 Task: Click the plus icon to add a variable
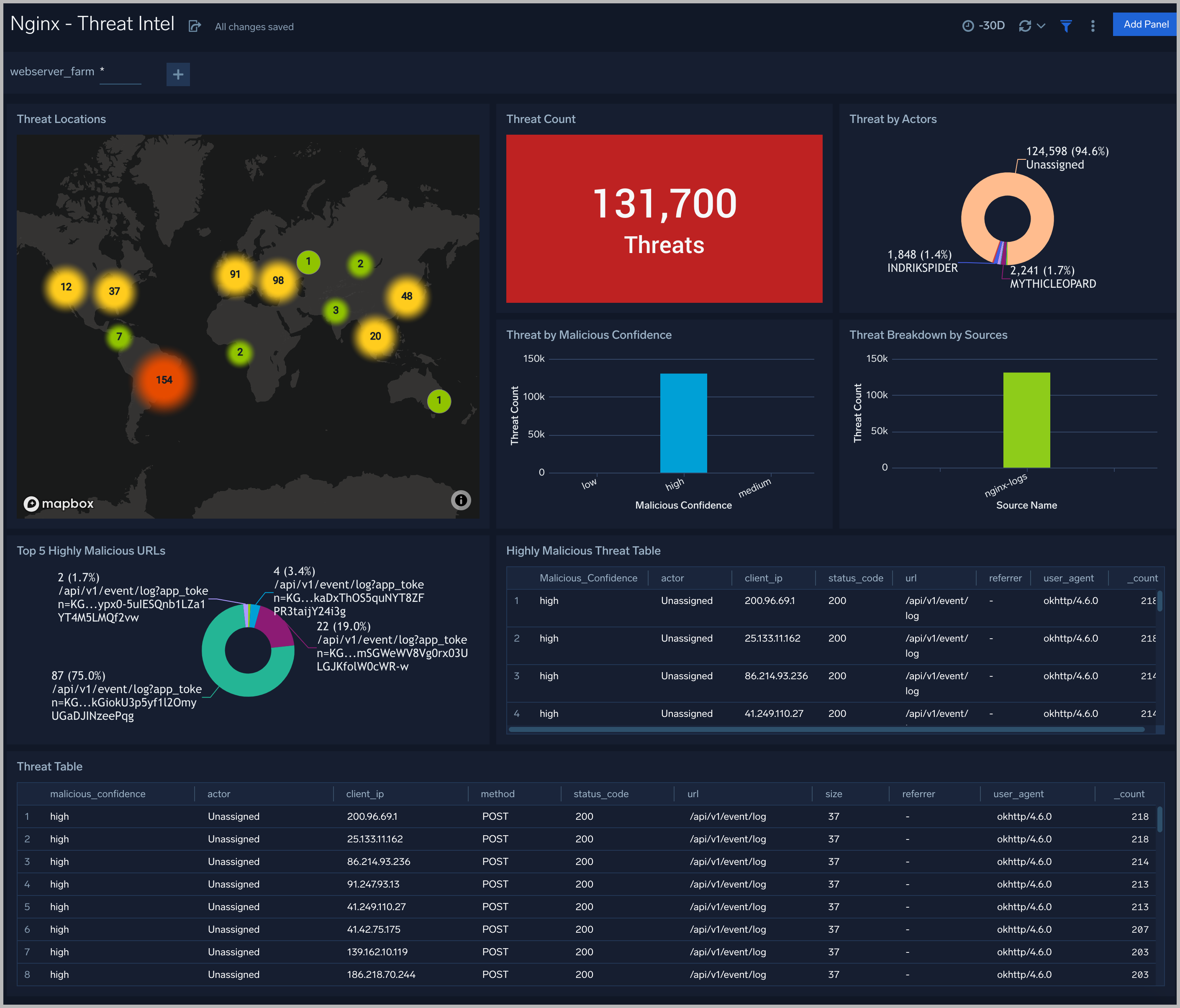click(178, 74)
